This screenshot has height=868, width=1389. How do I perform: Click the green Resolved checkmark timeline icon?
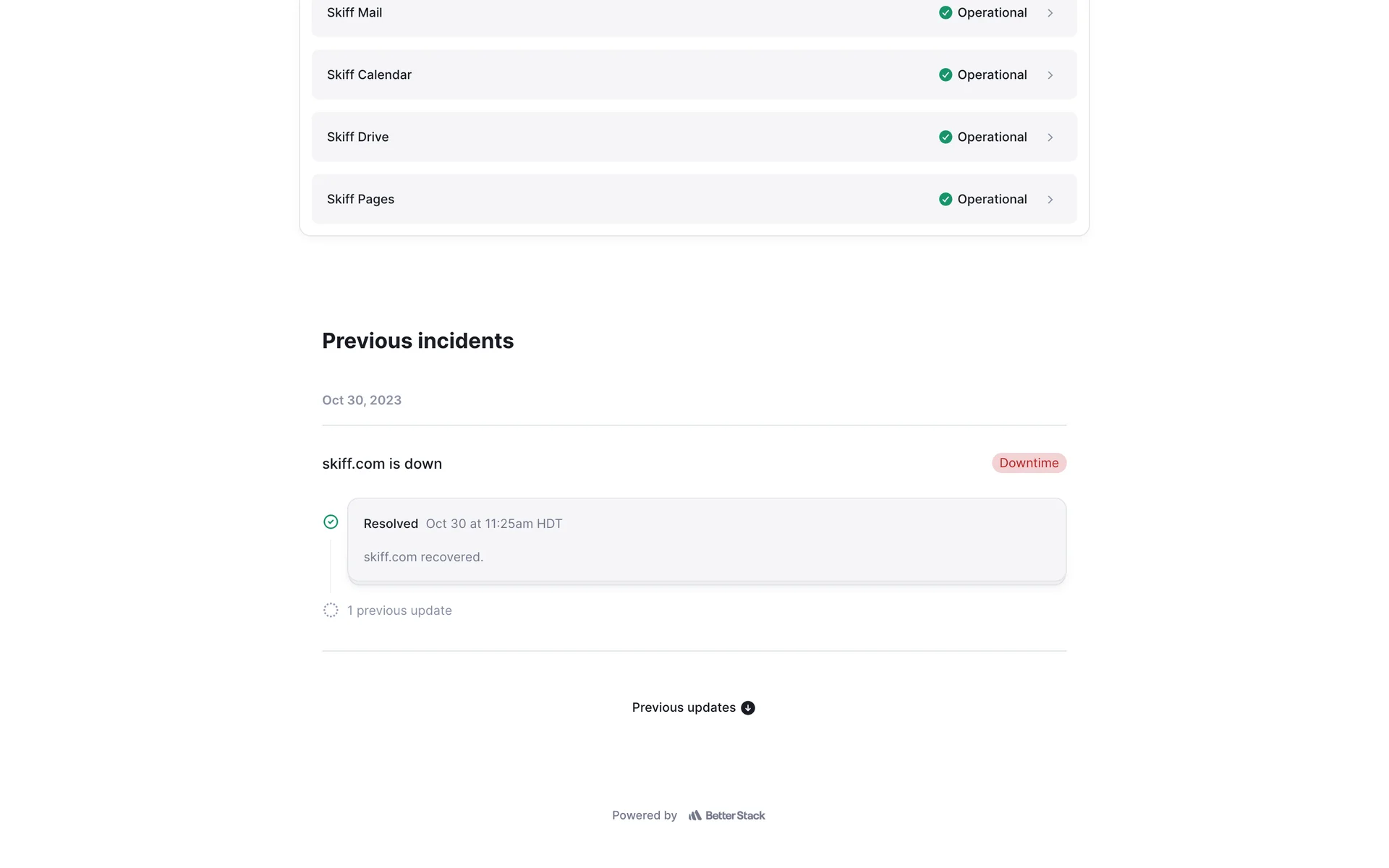tap(331, 522)
